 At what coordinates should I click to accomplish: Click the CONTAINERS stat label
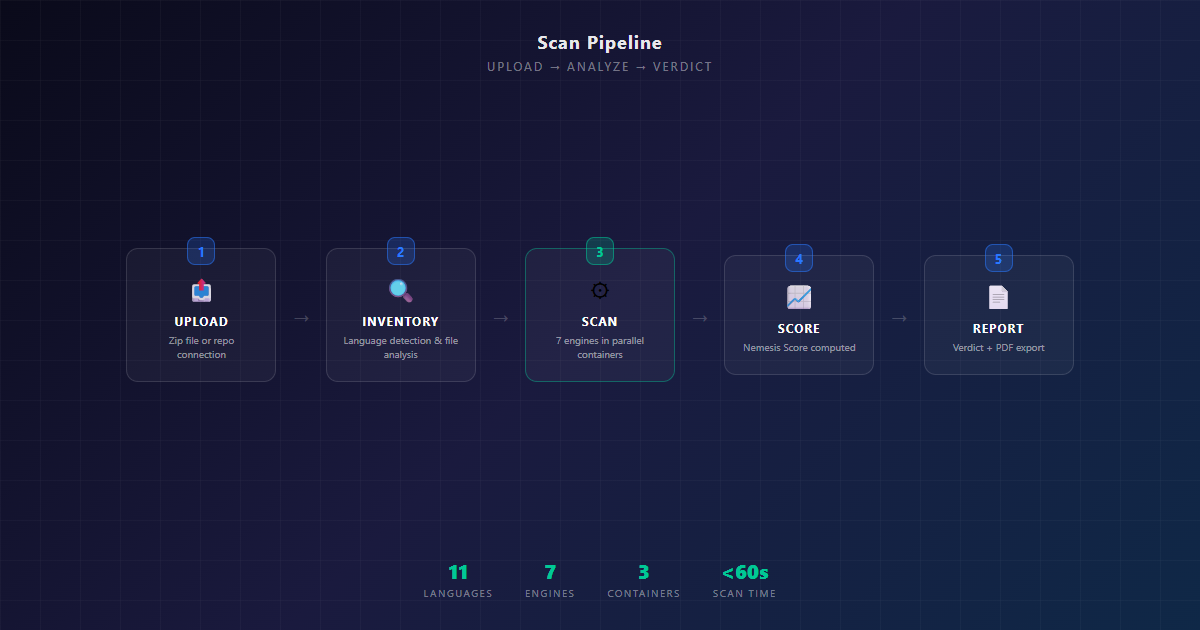click(644, 594)
